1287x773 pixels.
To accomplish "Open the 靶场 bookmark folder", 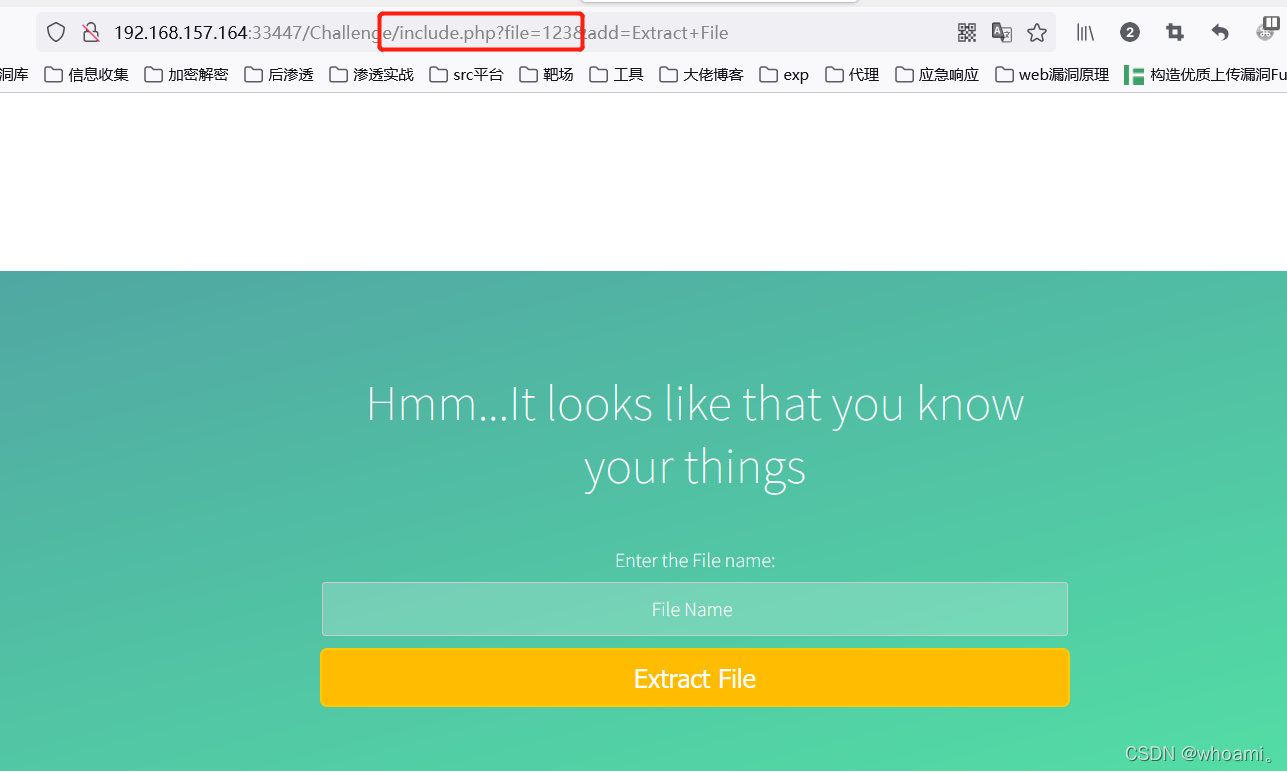I will click(546, 74).
